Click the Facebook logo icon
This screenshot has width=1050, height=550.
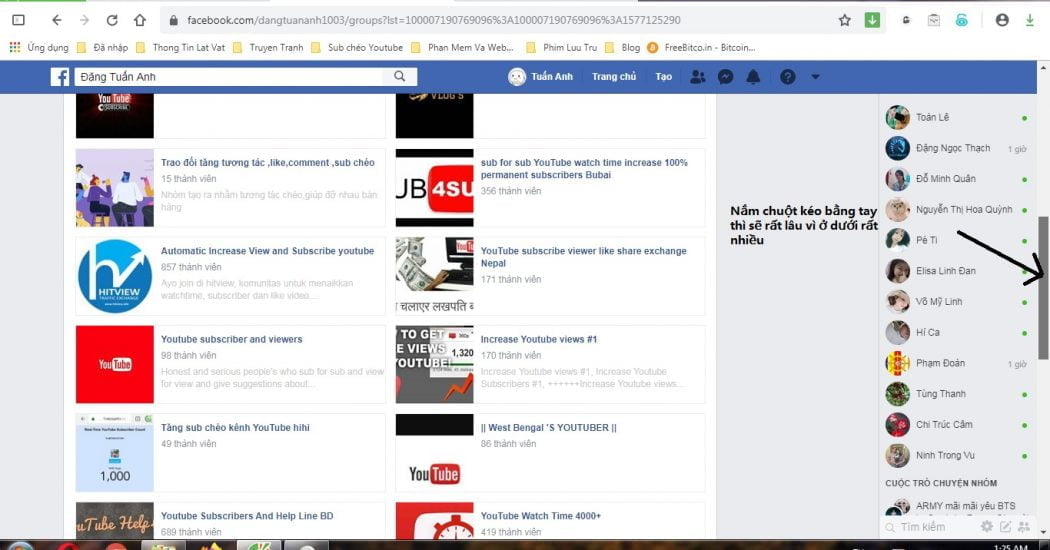tap(60, 76)
